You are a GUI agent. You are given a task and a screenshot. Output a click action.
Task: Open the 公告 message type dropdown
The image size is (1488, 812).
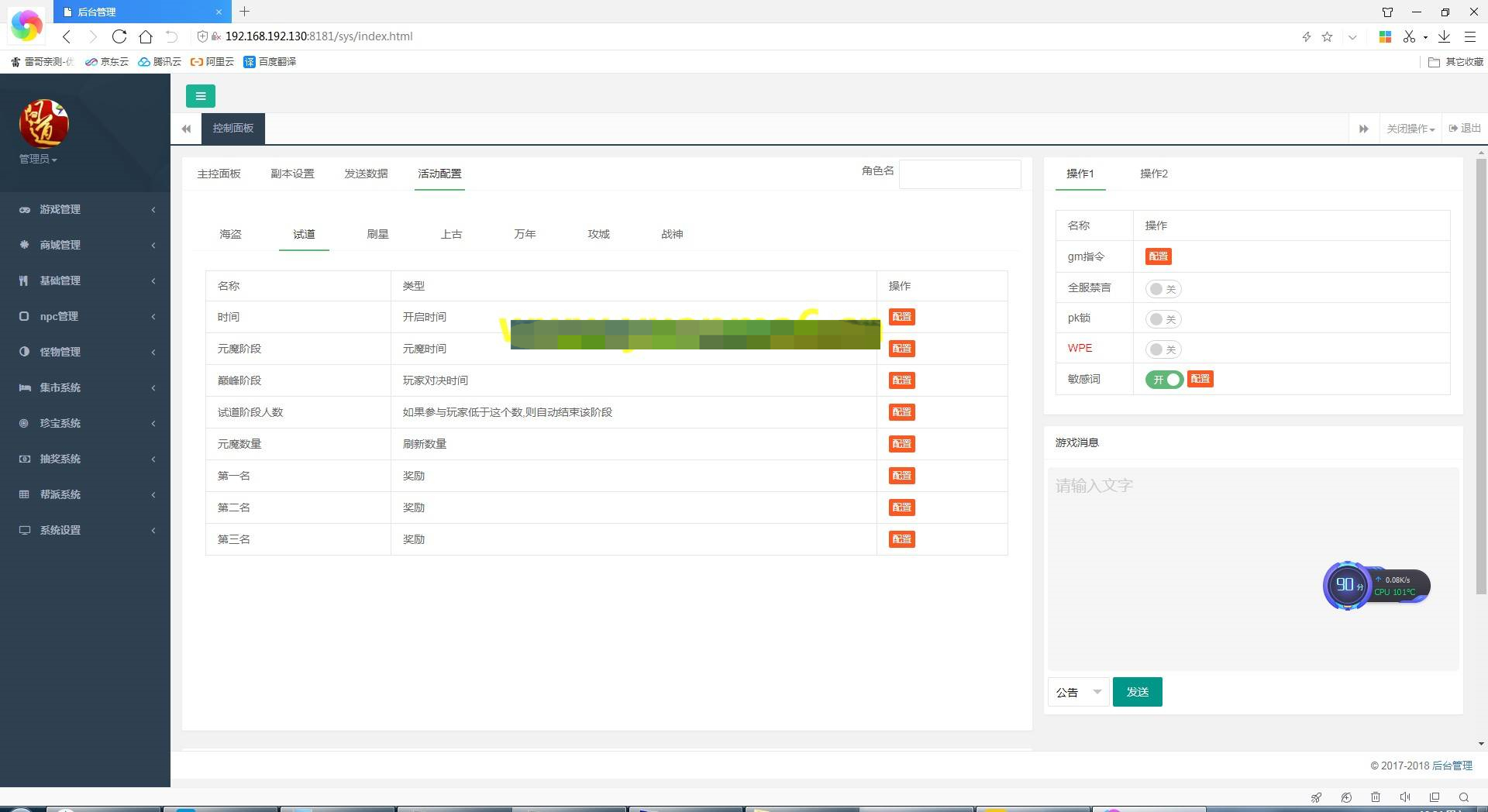coord(1076,691)
